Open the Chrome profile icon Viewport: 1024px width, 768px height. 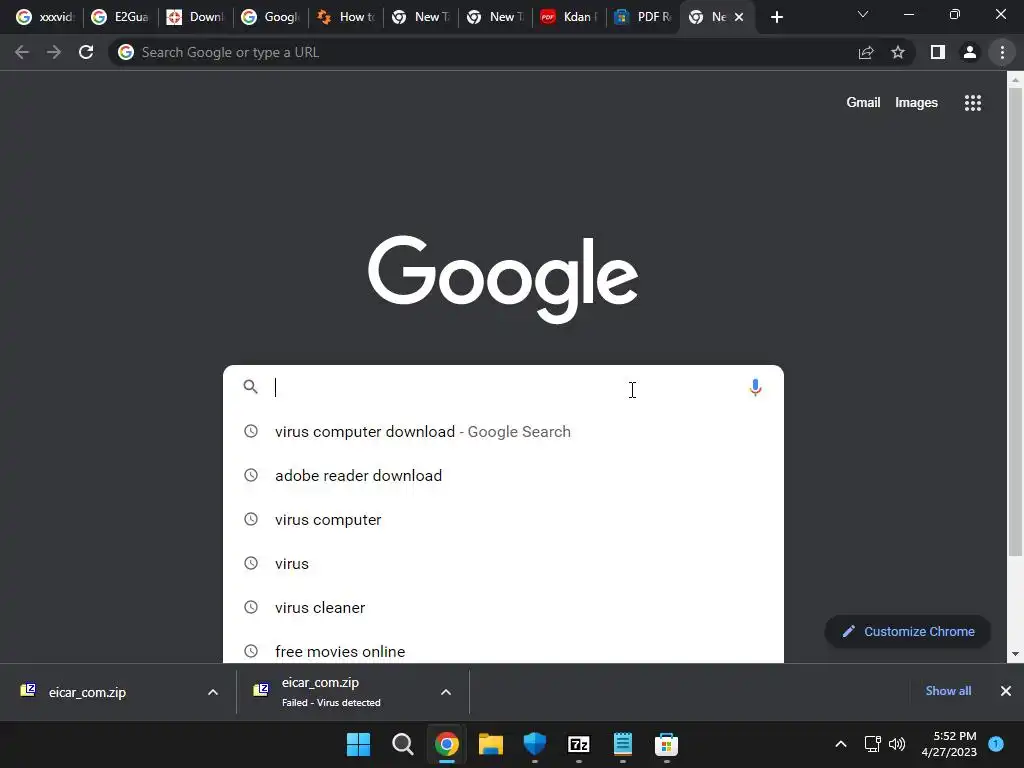coord(970,52)
